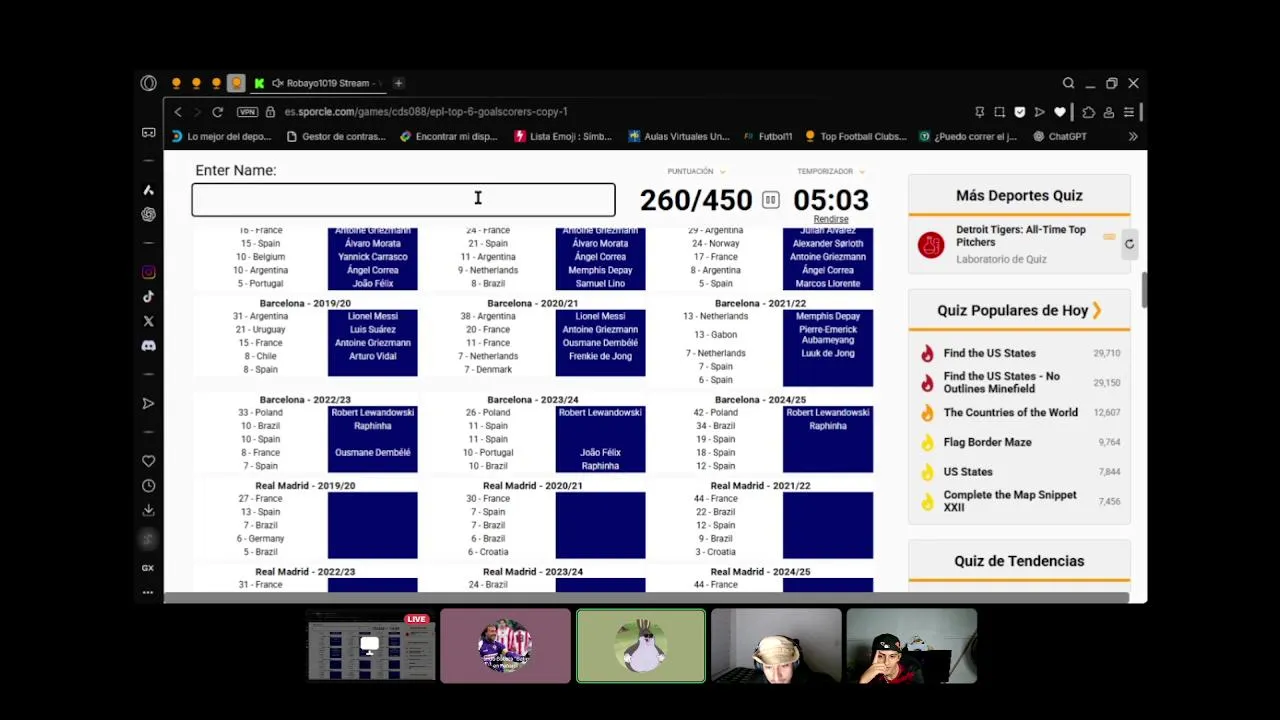Pause the quiz timer
Image resolution: width=1280 pixels, height=720 pixels.
[770, 200]
